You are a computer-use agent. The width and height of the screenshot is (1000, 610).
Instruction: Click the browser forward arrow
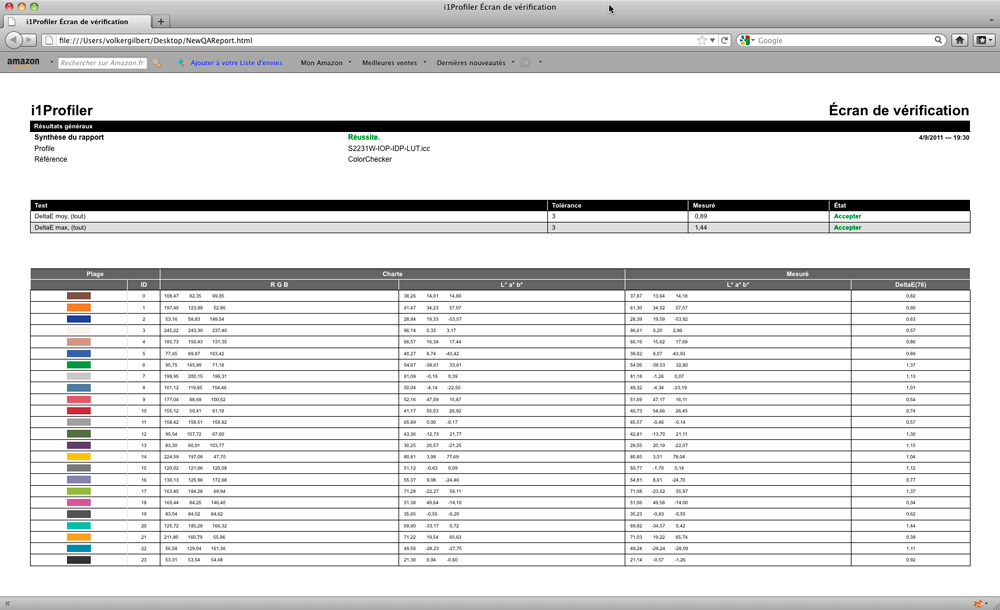[29, 40]
